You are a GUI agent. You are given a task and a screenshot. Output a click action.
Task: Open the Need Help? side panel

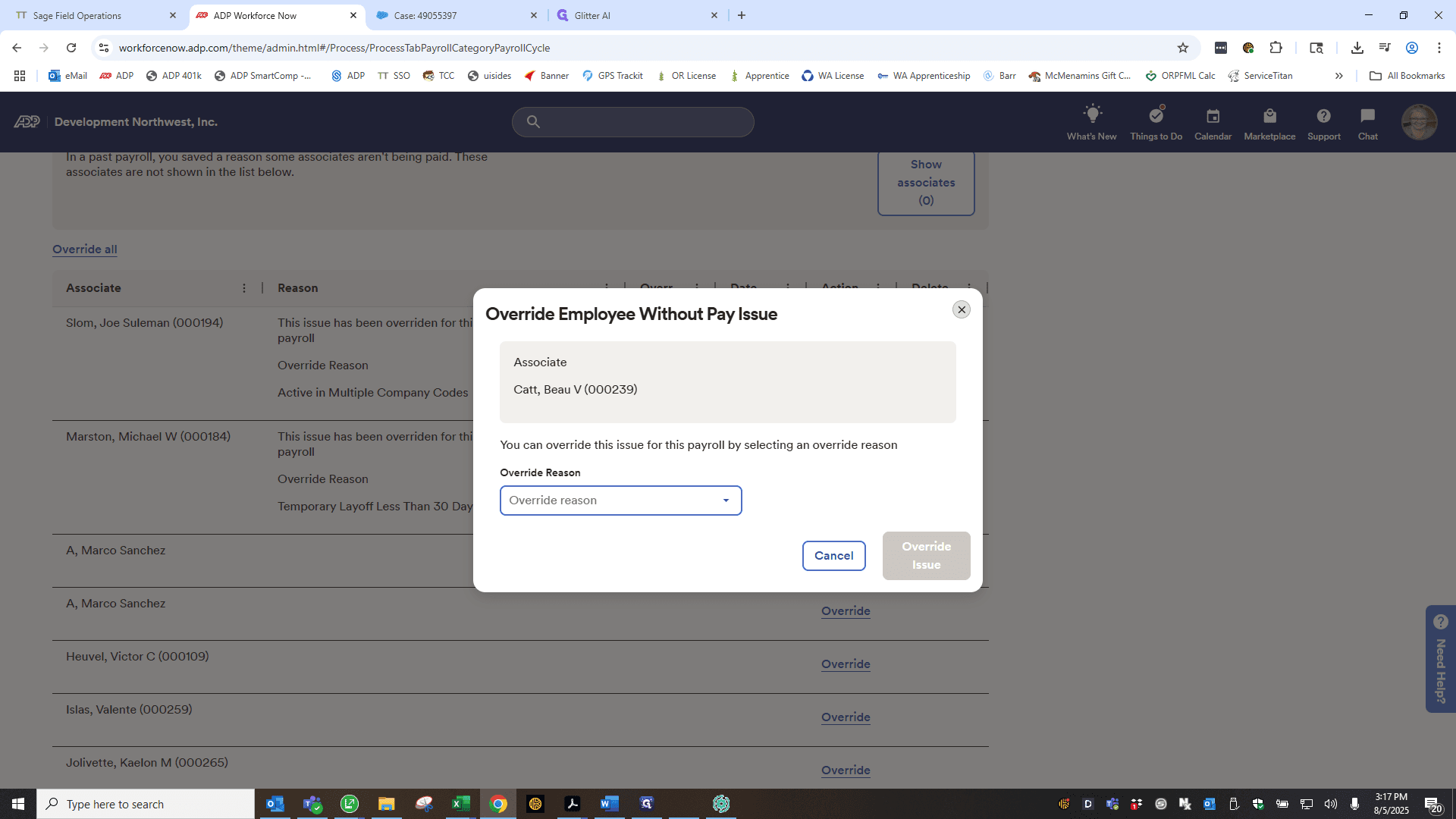(1440, 659)
